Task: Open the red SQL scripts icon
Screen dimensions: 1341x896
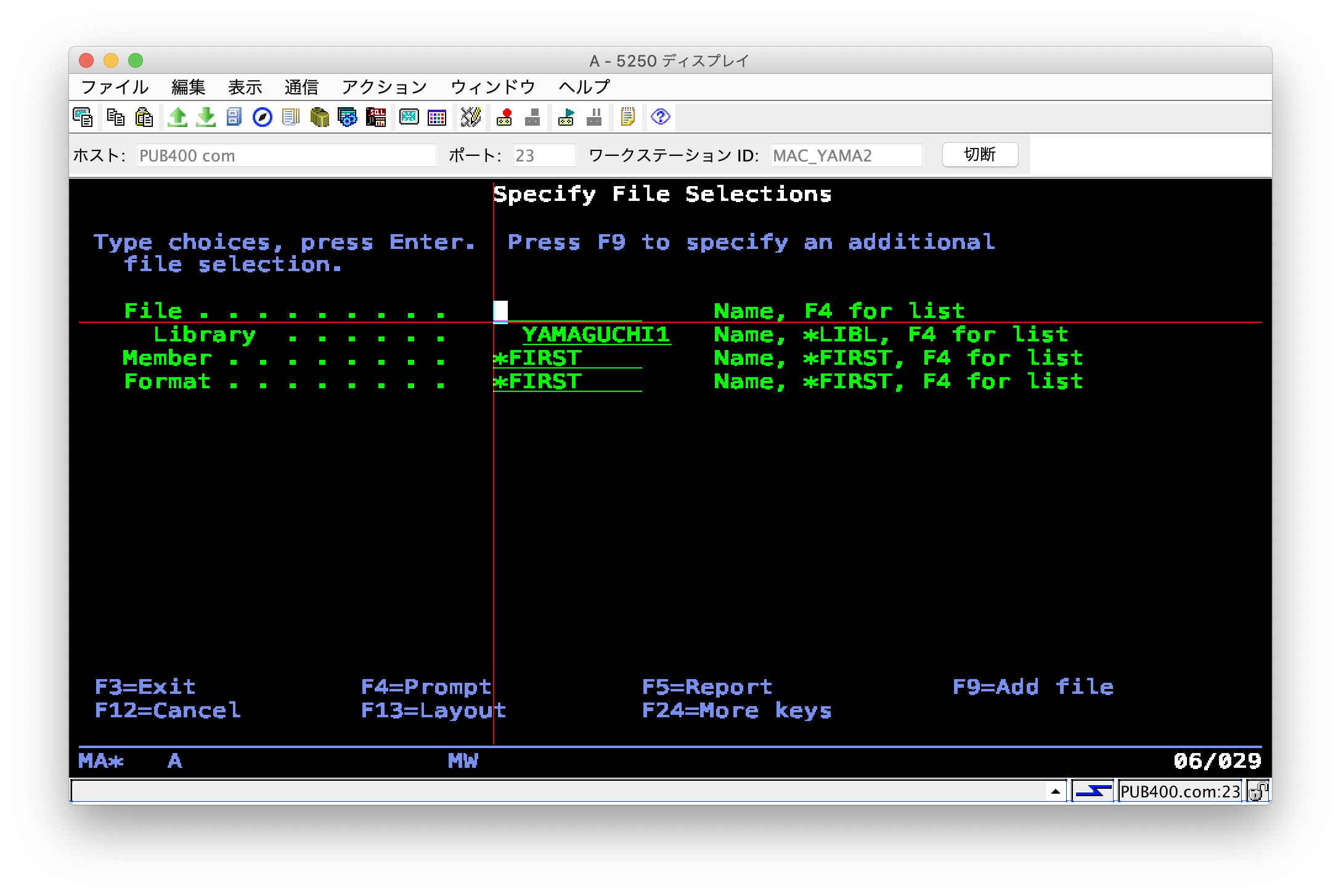Action: click(x=376, y=117)
